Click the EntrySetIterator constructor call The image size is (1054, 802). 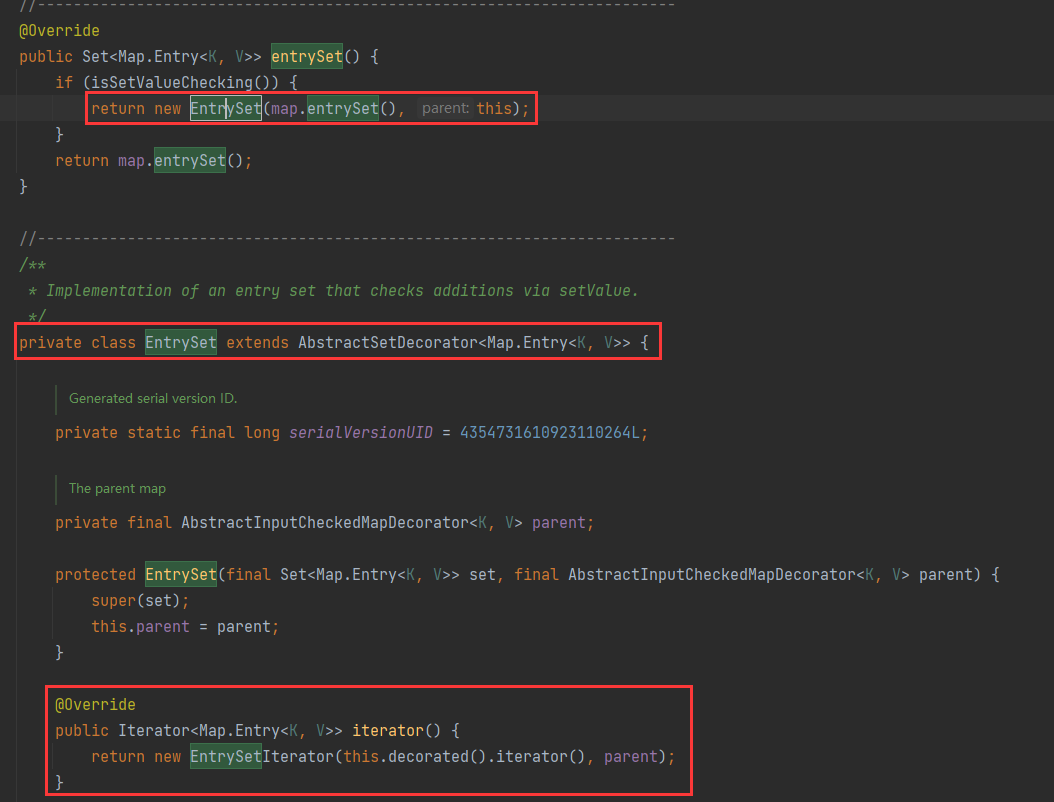[x=261, y=756]
